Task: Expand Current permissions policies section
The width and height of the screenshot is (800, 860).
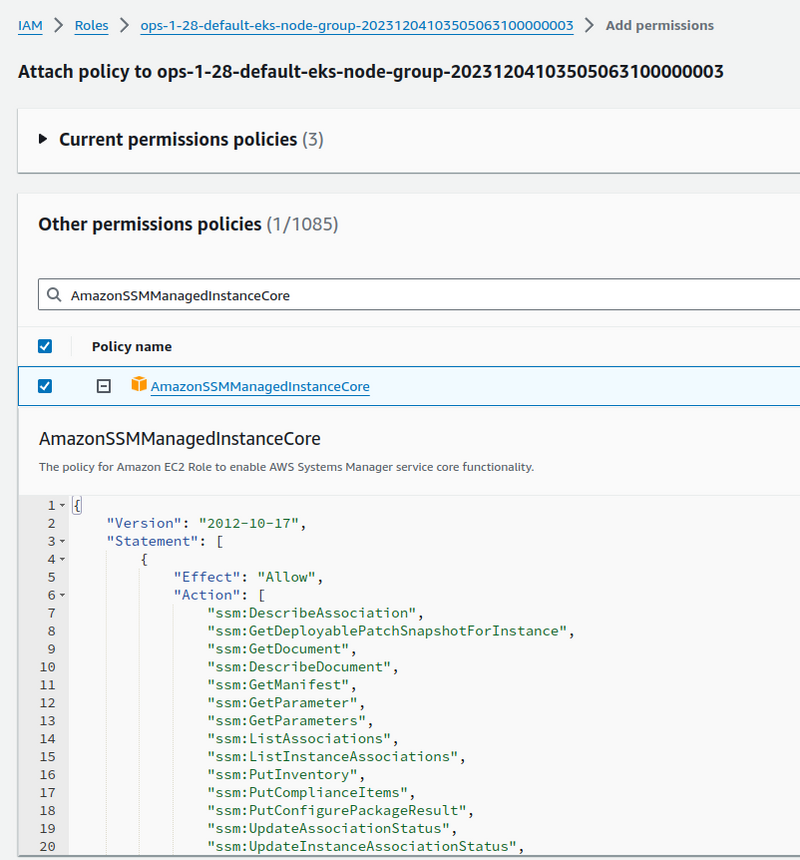Action: (x=43, y=139)
